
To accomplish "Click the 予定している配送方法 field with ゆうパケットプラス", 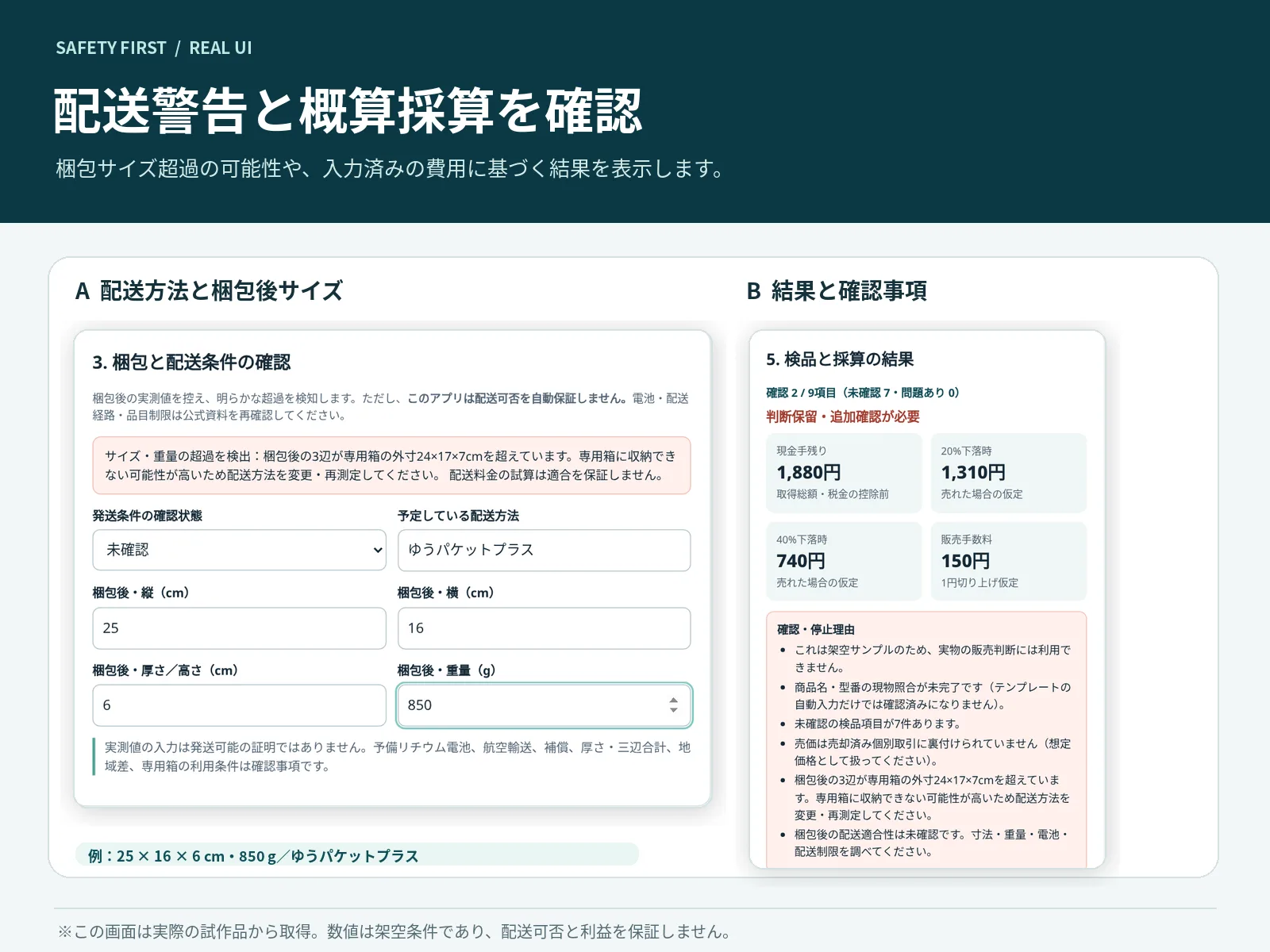I will coord(544,550).
